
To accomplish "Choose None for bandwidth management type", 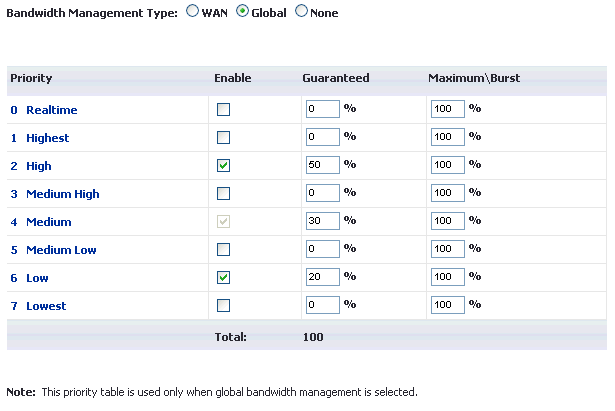I will [301, 13].
